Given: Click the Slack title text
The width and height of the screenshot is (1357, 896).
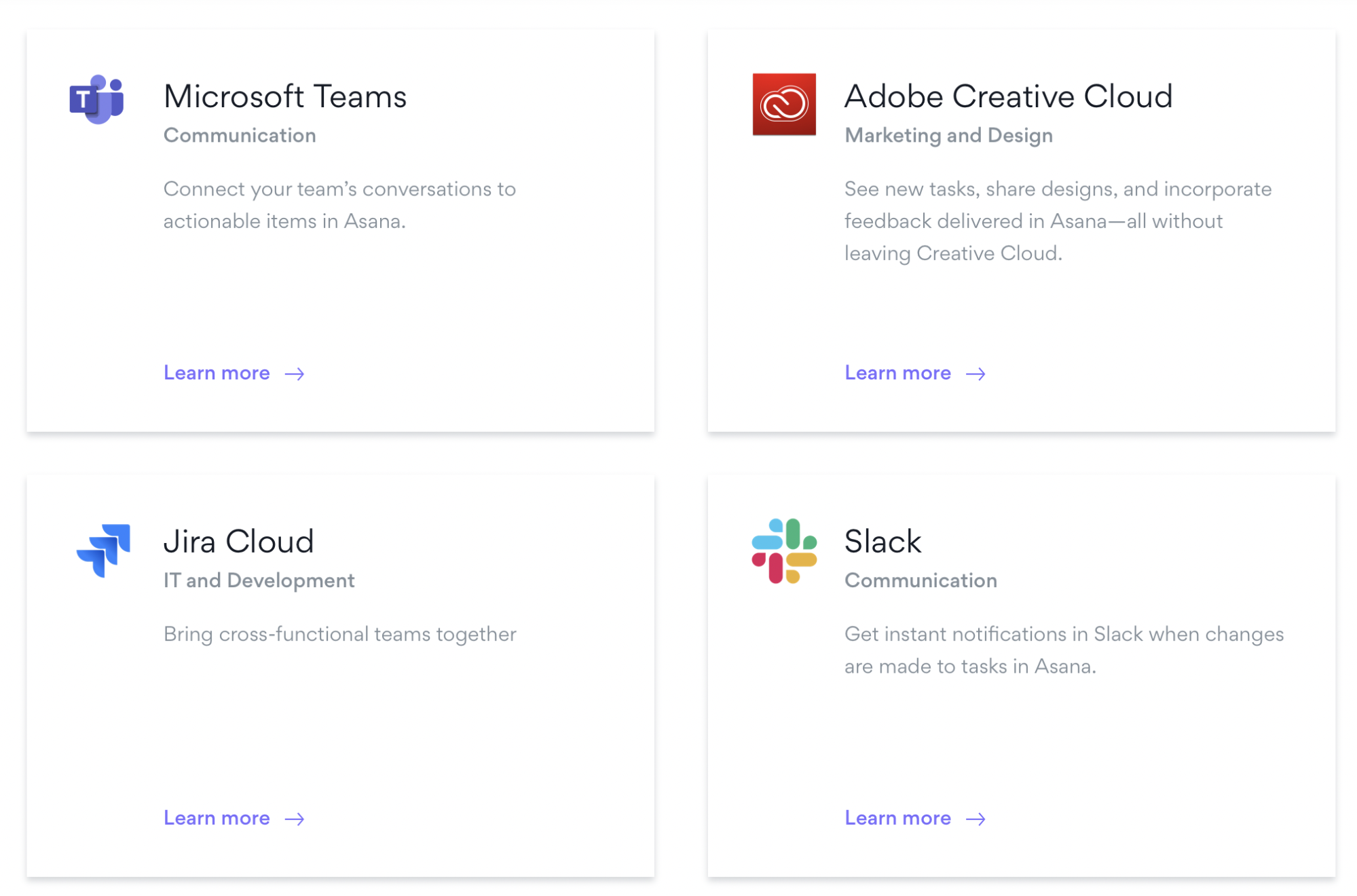Looking at the screenshot, I should coord(882,542).
